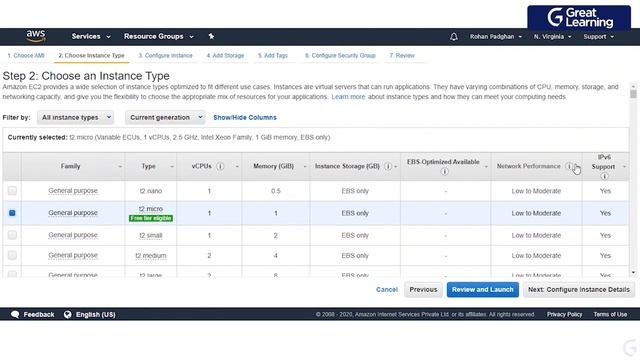
Task: Click the language globe icon
Action: pos(67,314)
